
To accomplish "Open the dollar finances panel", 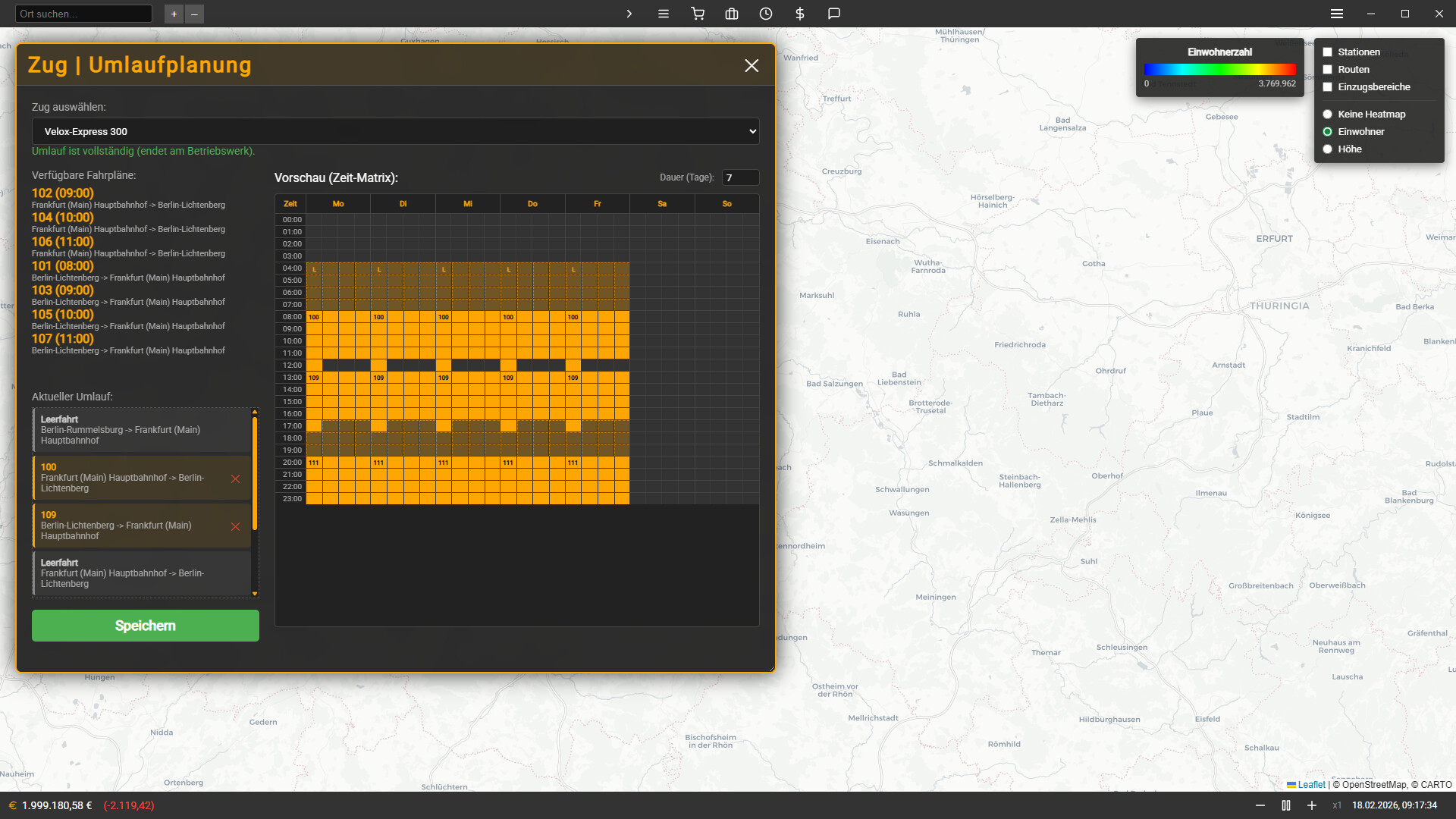I will click(799, 14).
